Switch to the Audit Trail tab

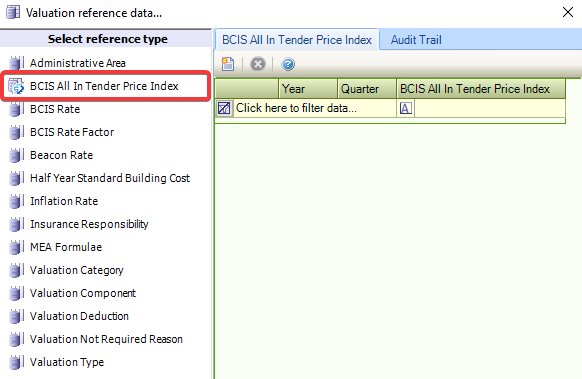pos(416,40)
